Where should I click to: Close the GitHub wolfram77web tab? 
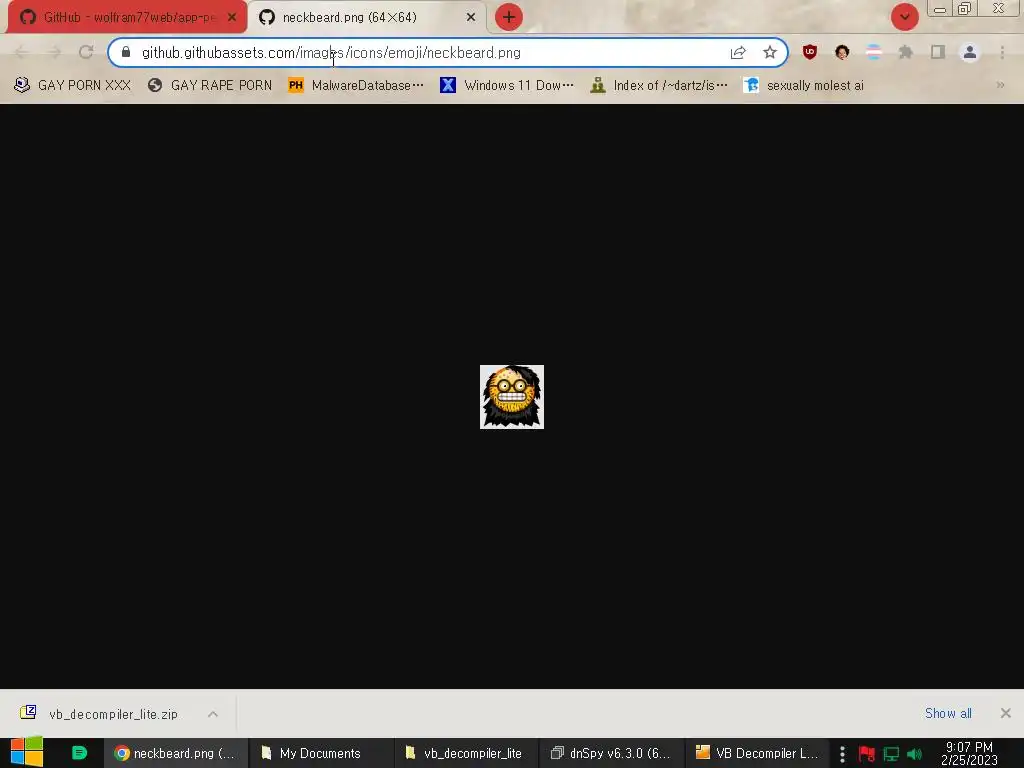point(232,17)
